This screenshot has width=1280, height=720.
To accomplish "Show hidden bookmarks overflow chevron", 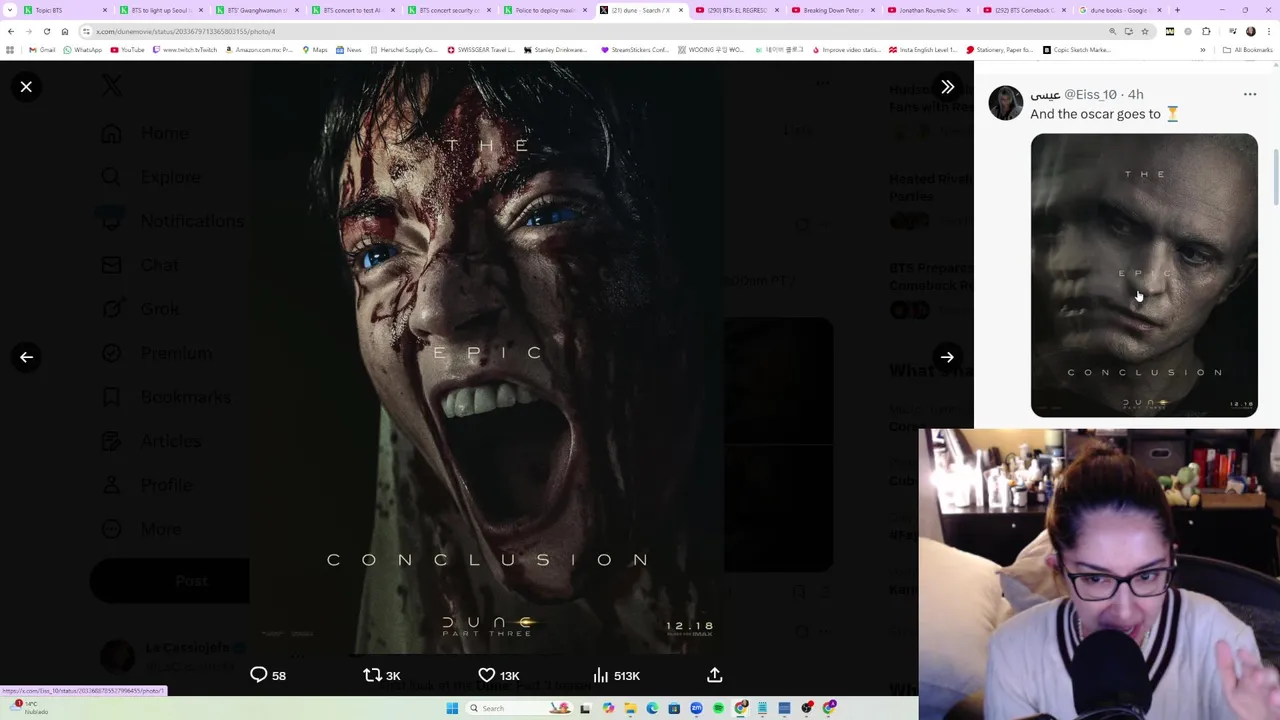I will coord(1203,50).
